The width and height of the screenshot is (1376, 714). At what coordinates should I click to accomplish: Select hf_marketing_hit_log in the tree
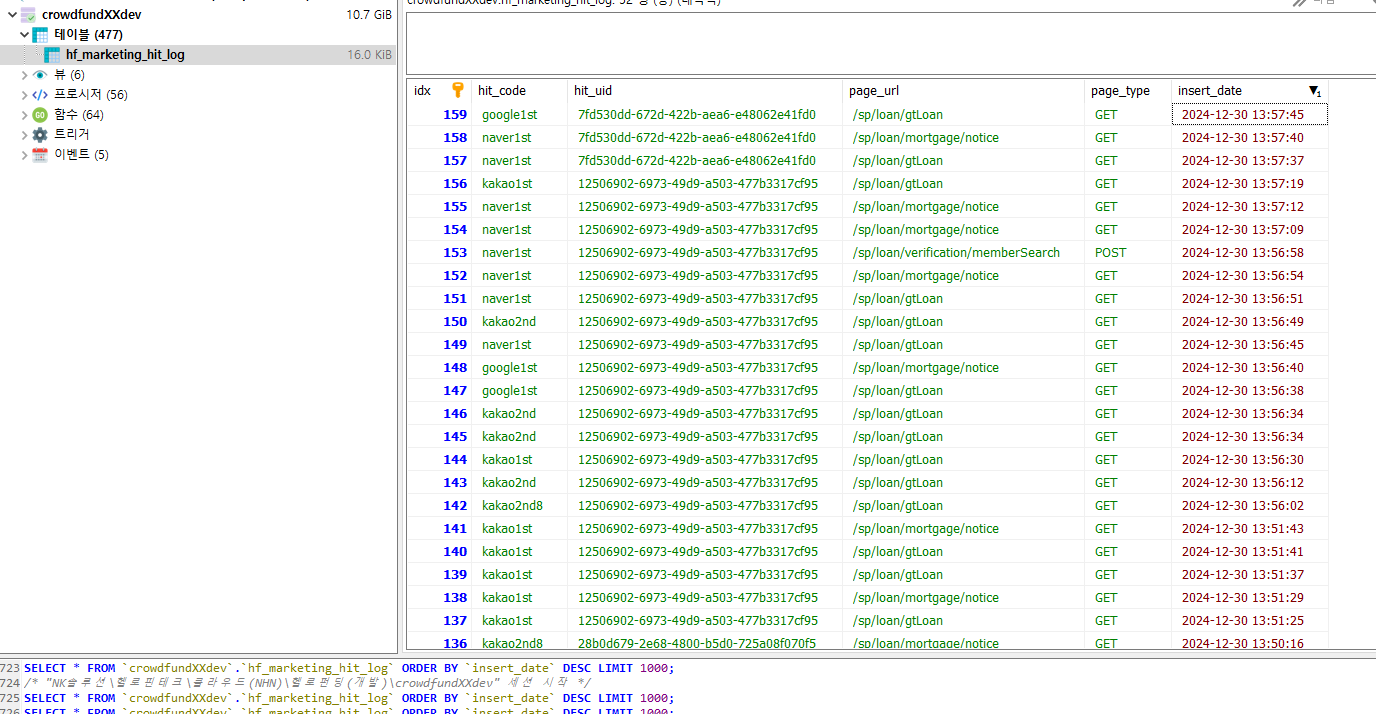[x=125, y=55]
